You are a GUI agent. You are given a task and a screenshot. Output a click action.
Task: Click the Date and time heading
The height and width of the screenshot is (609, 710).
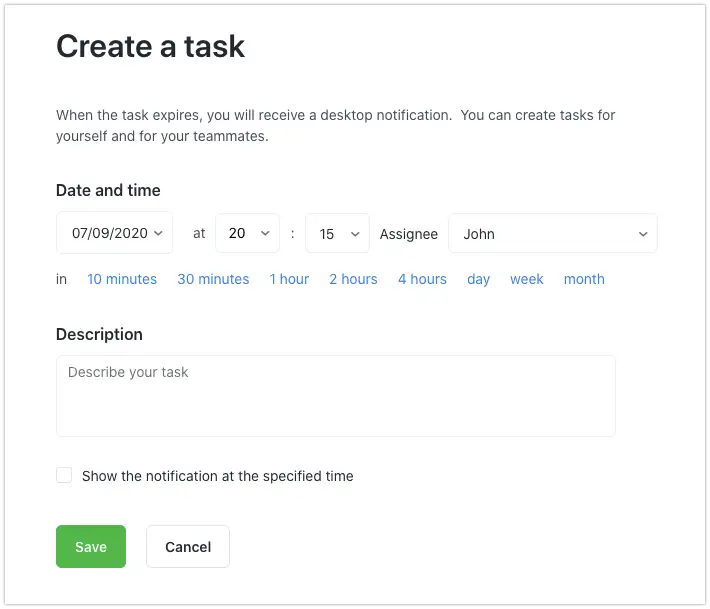(x=108, y=190)
